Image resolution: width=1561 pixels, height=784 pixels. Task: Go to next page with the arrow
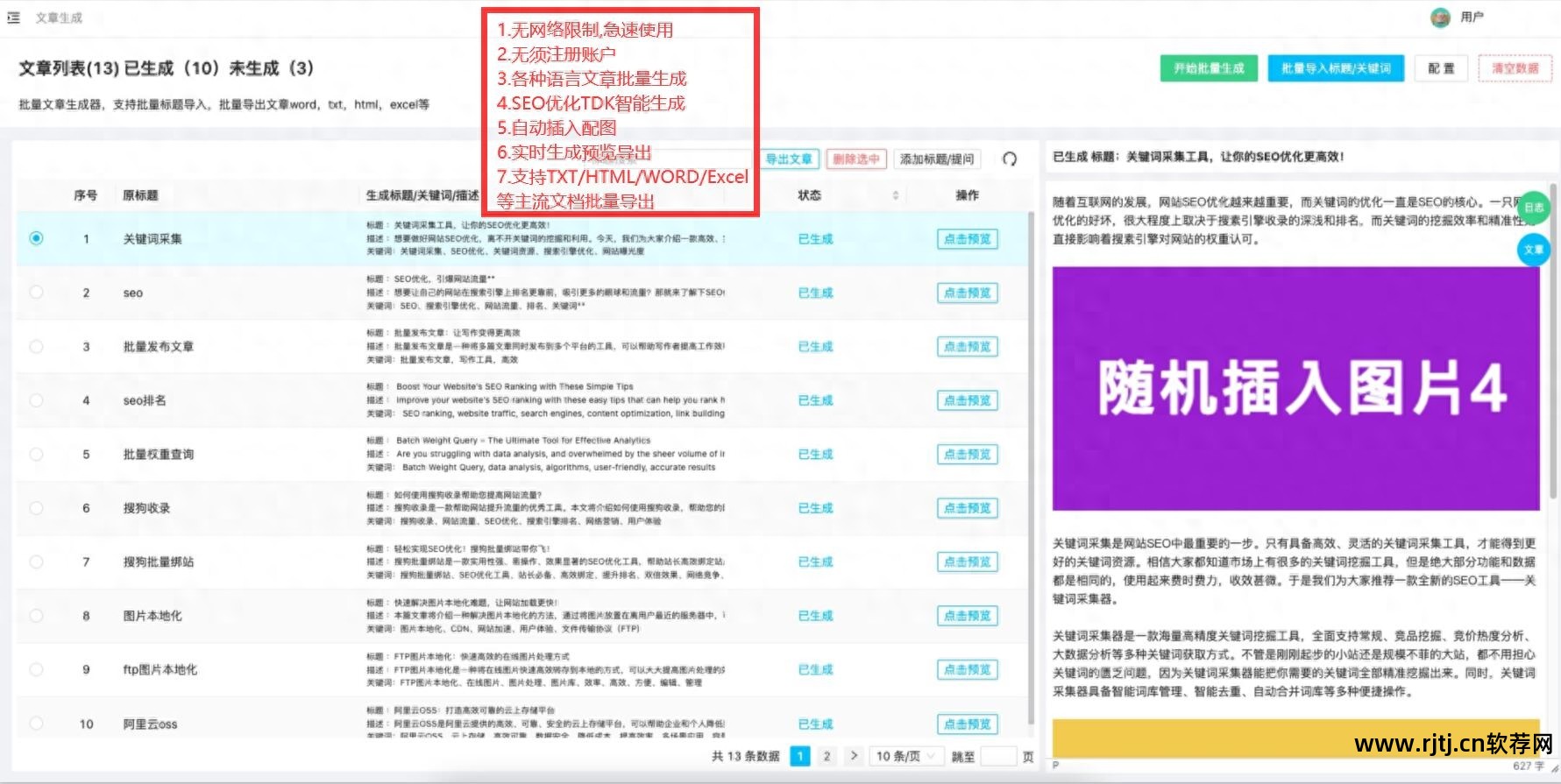click(x=854, y=756)
